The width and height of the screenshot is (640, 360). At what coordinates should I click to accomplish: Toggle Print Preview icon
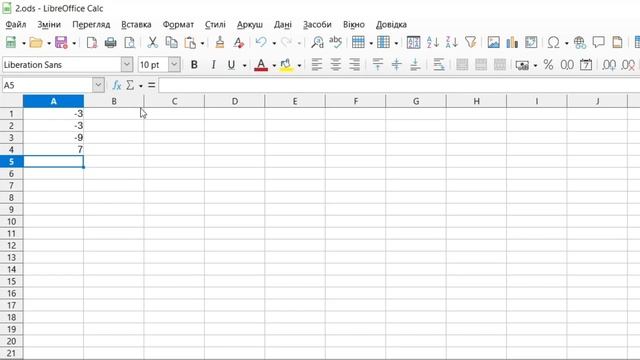click(x=129, y=42)
